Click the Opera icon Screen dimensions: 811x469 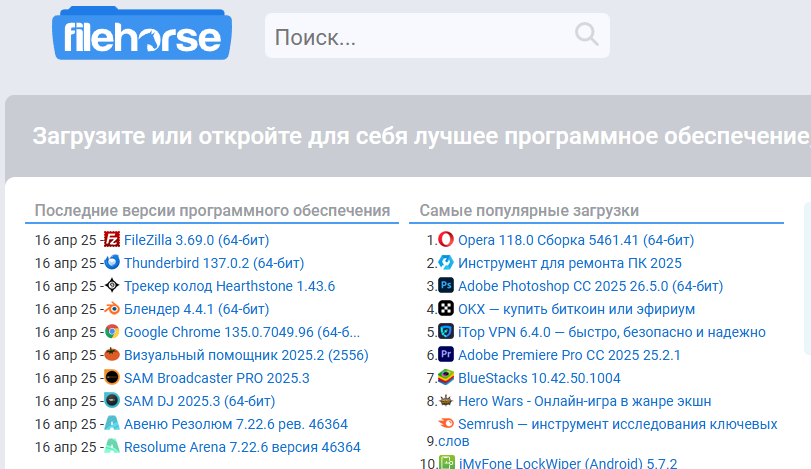tap(446, 239)
